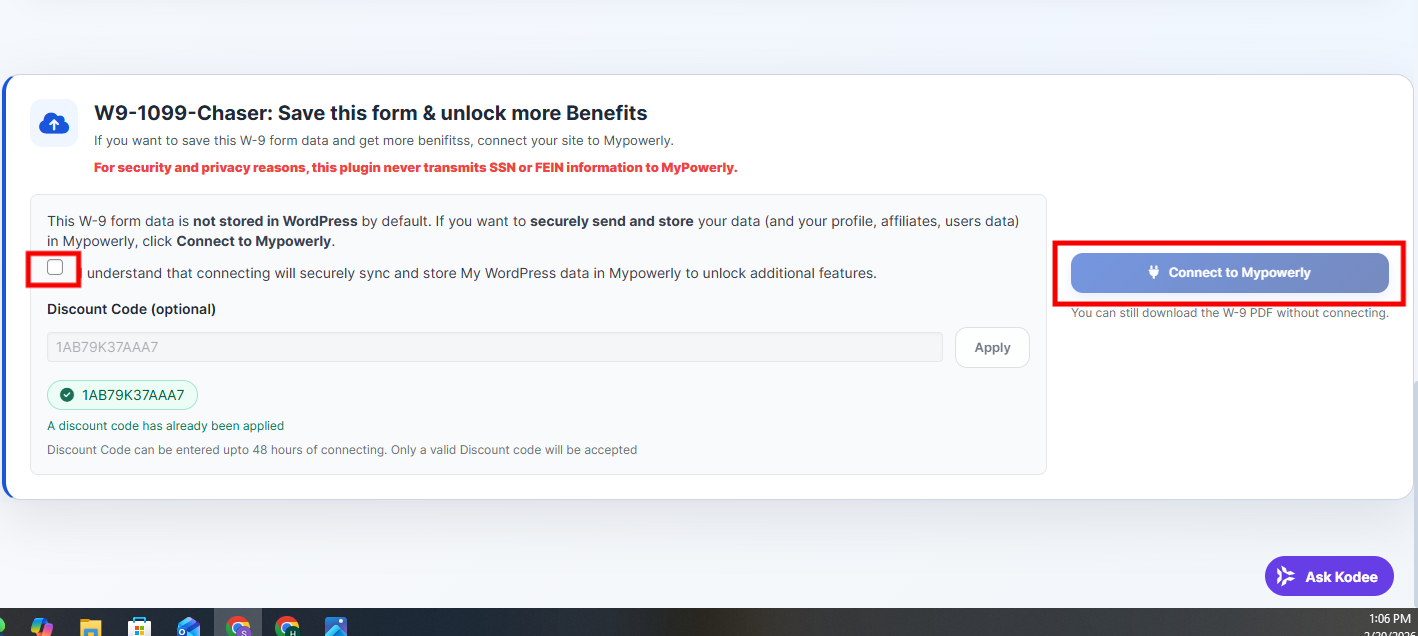Open the Photos app from the taskbar
Screen dimensions: 1418x636
[336, 627]
